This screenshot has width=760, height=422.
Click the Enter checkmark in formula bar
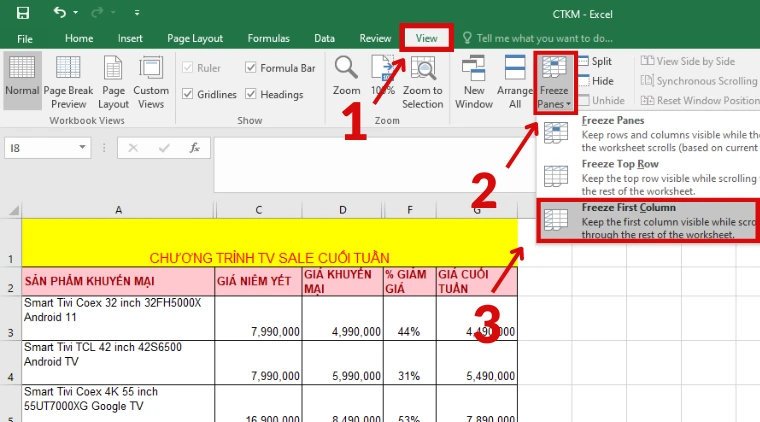click(164, 148)
